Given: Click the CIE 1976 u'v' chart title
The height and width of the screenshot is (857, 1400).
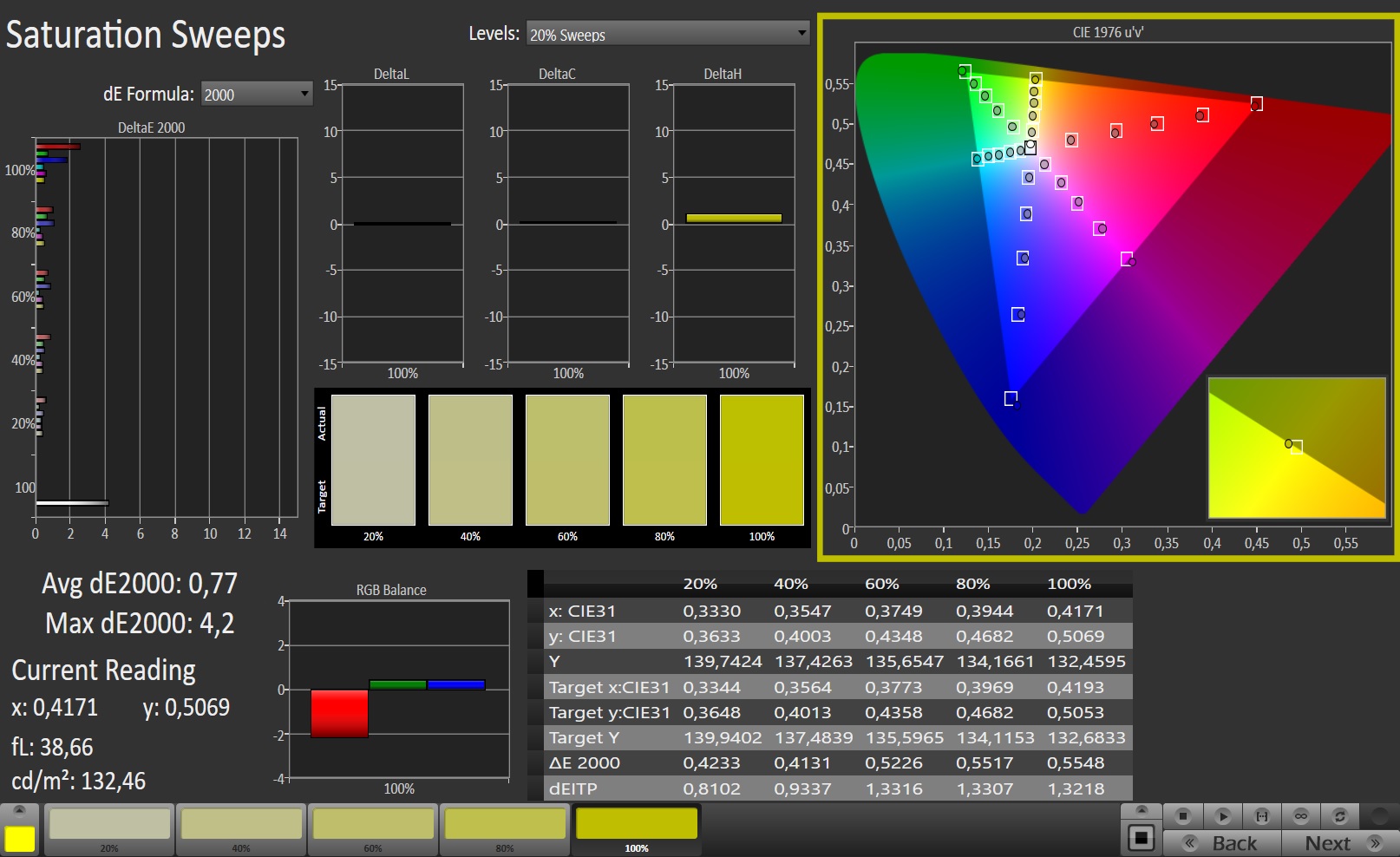Looking at the screenshot, I should (x=1108, y=32).
